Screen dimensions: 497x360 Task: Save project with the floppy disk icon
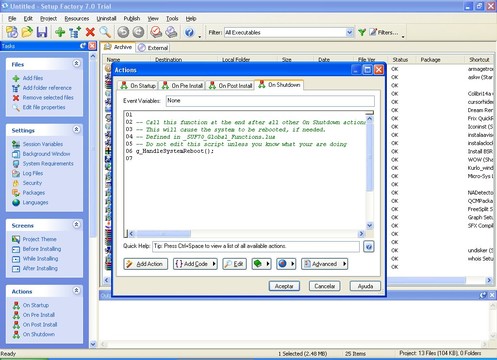42,32
